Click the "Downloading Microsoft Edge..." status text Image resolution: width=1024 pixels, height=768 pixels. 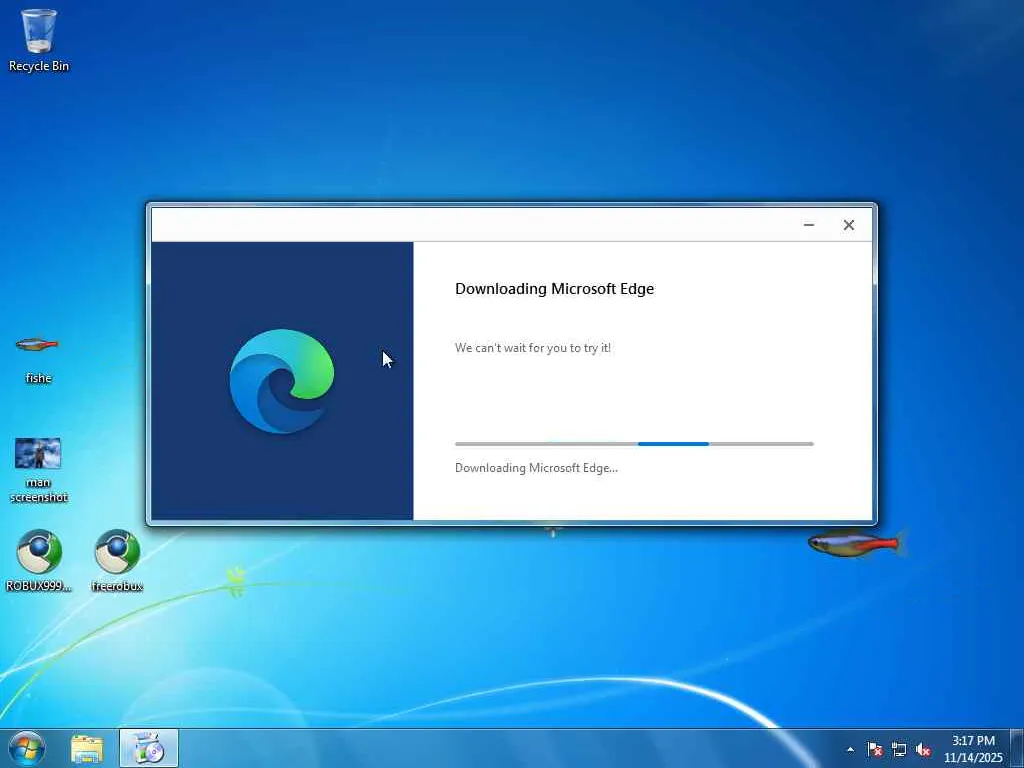coord(536,468)
